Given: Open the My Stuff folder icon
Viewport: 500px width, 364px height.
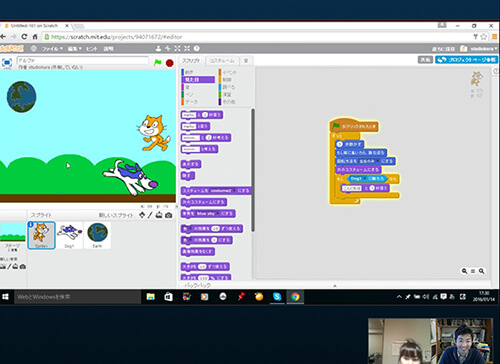Looking at the screenshot, I should tap(464, 49).
